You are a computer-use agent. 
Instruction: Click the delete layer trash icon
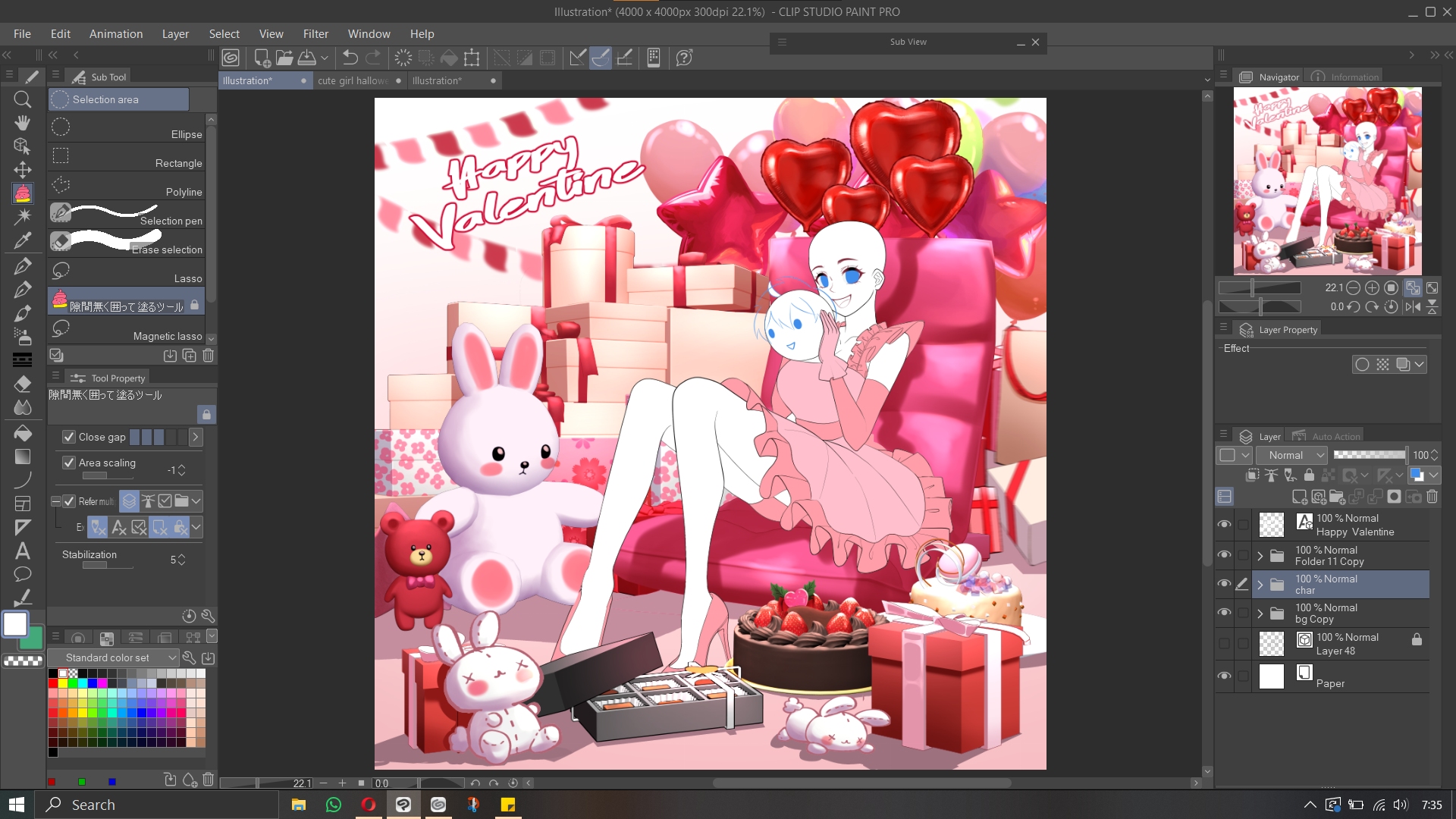1432,497
